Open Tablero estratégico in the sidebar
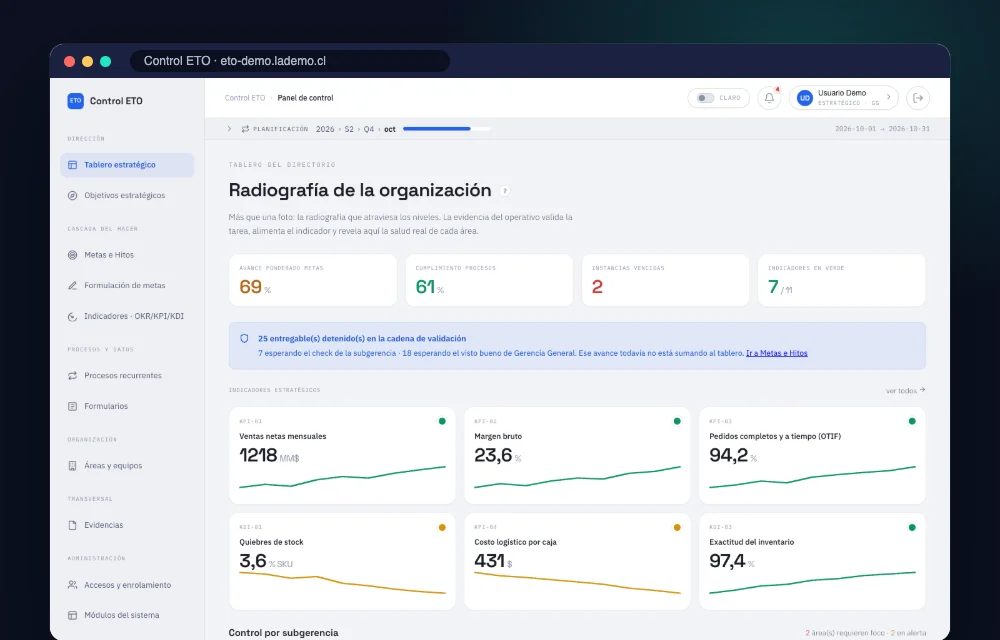 click(x=127, y=165)
